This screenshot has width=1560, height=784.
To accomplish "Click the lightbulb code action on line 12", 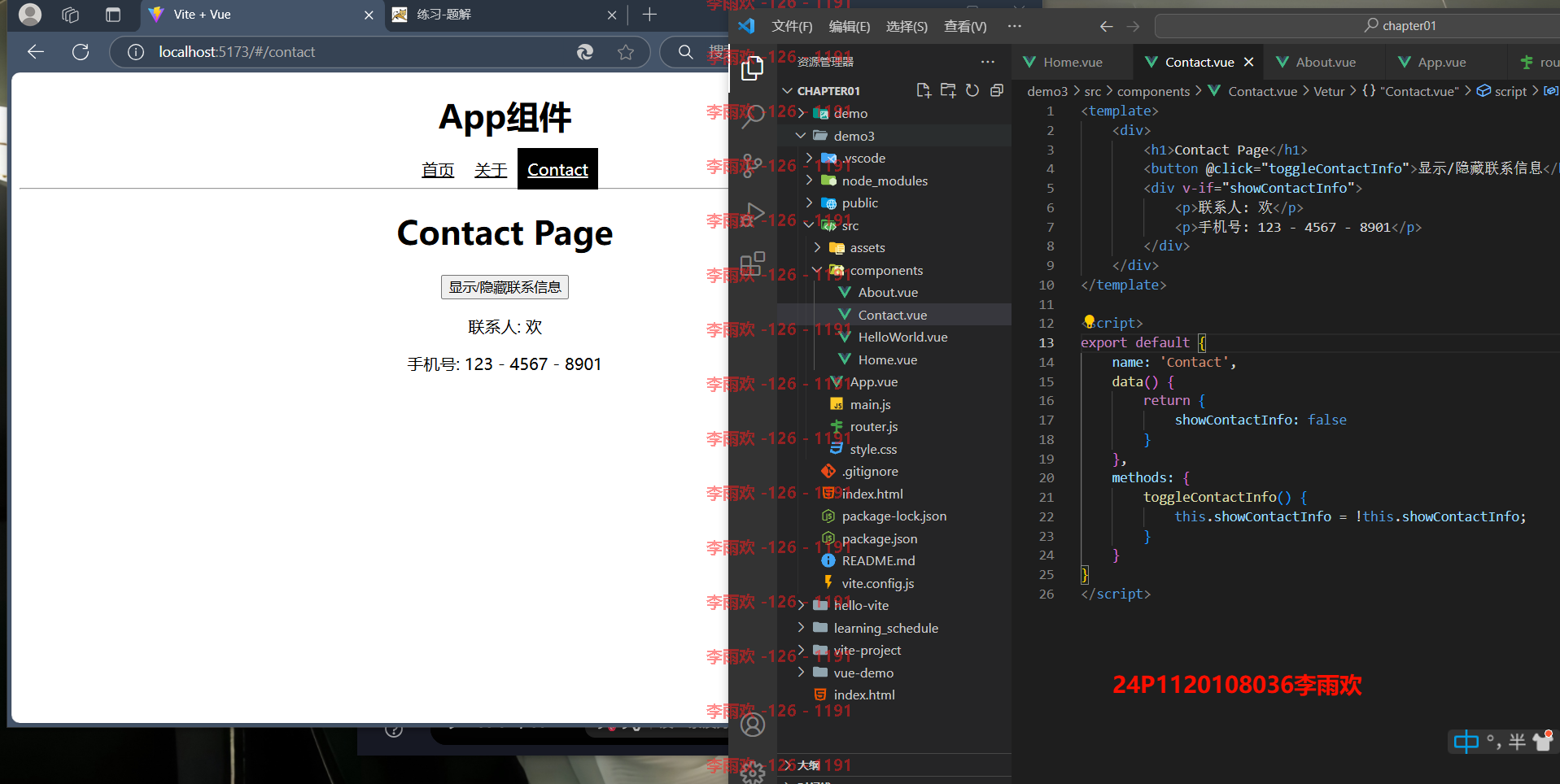I will [x=1089, y=322].
